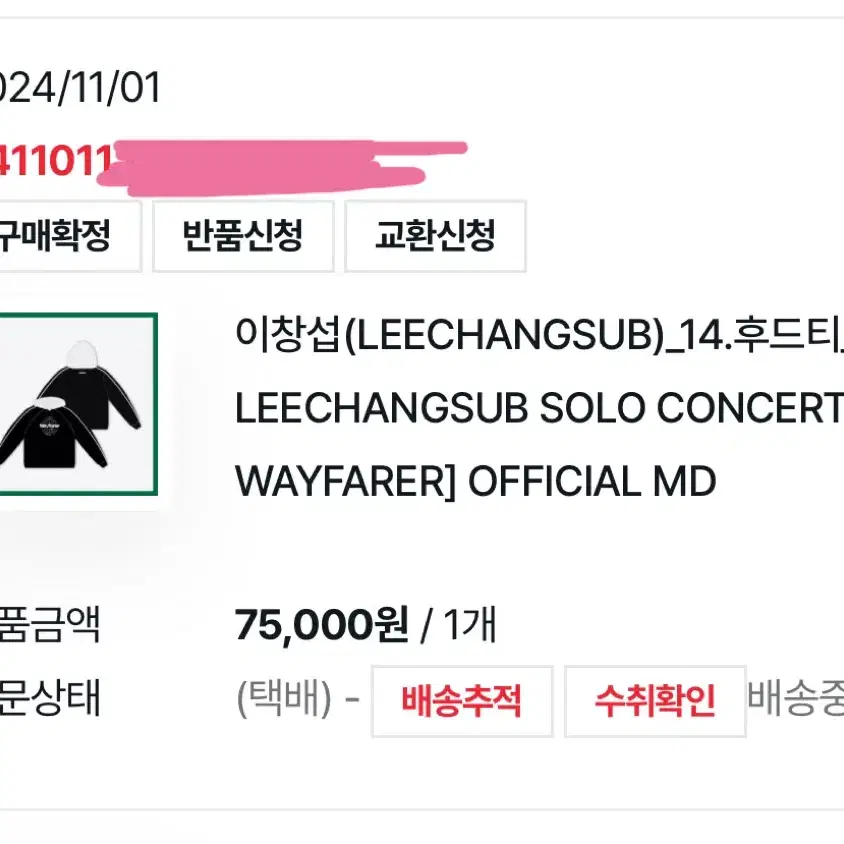
Task: Click the LEECHANGSUB SOLO CONCERT title line
Action: [539, 408]
